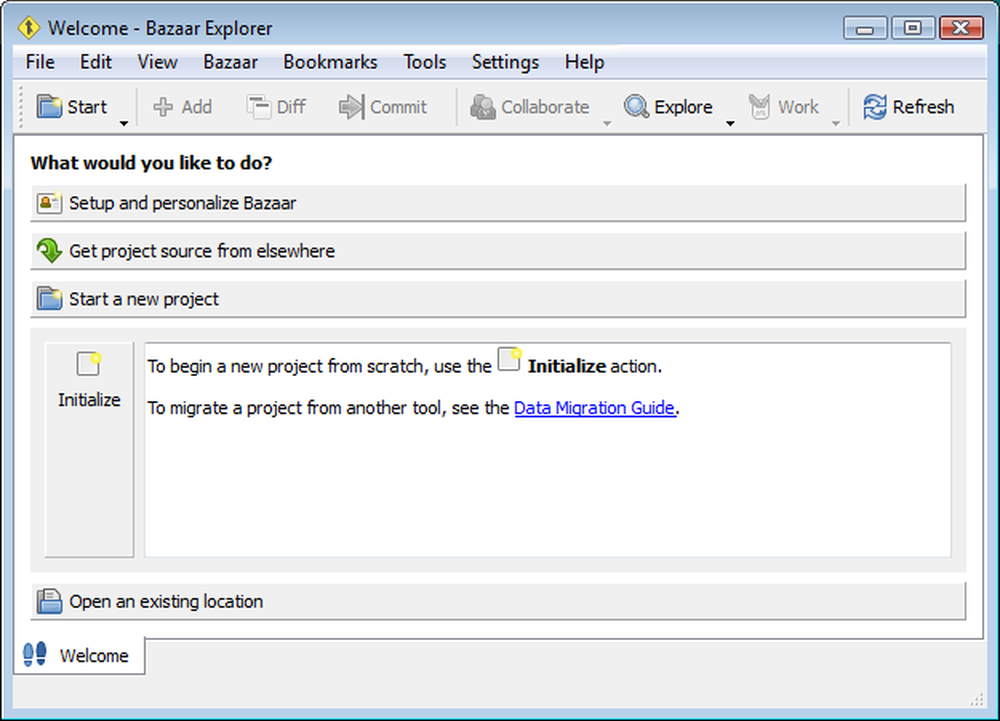Open the Help menu
The width and height of the screenshot is (1000, 721).
(x=584, y=62)
